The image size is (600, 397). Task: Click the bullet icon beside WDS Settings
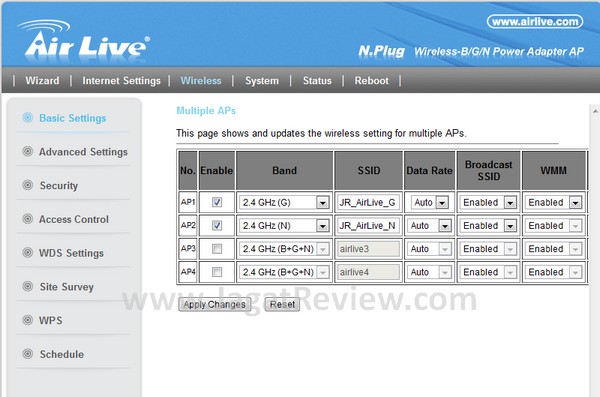(x=28, y=252)
